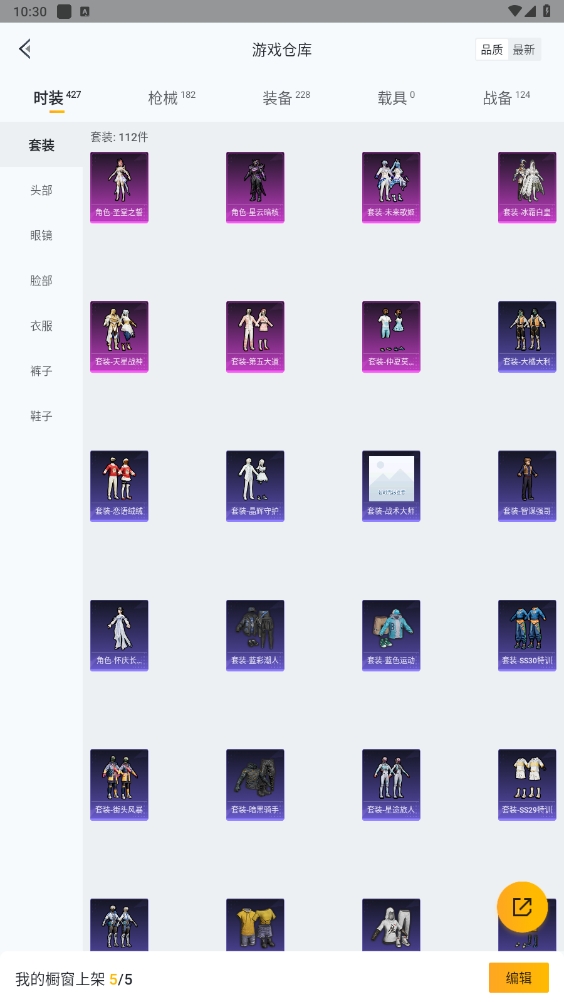
Task: Select the 裤子 sidebar category
Action: [x=42, y=371]
